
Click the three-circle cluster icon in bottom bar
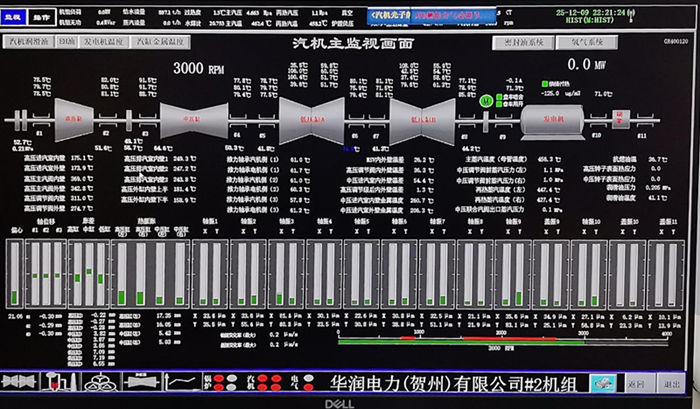pos(99,382)
